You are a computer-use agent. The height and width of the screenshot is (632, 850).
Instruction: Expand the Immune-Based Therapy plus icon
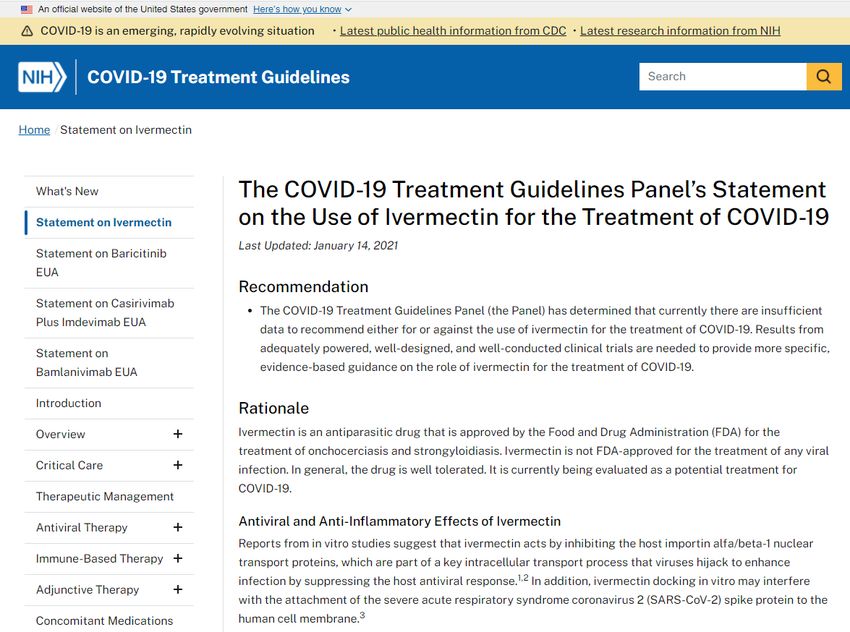pos(178,558)
